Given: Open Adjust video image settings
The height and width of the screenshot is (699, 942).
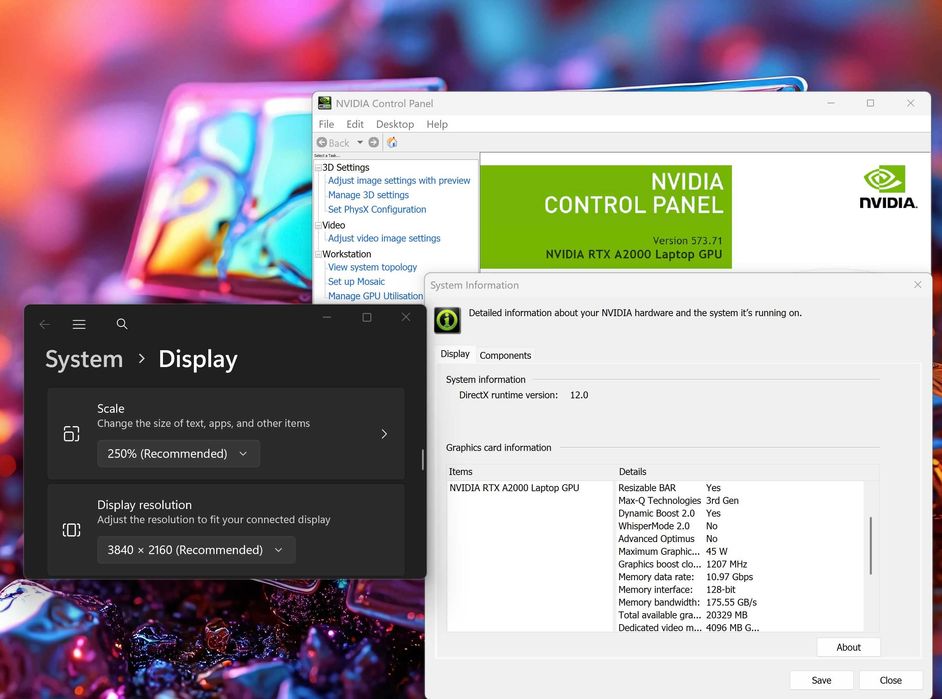Looking at the screenshot, I should click(x=384, y=238).
